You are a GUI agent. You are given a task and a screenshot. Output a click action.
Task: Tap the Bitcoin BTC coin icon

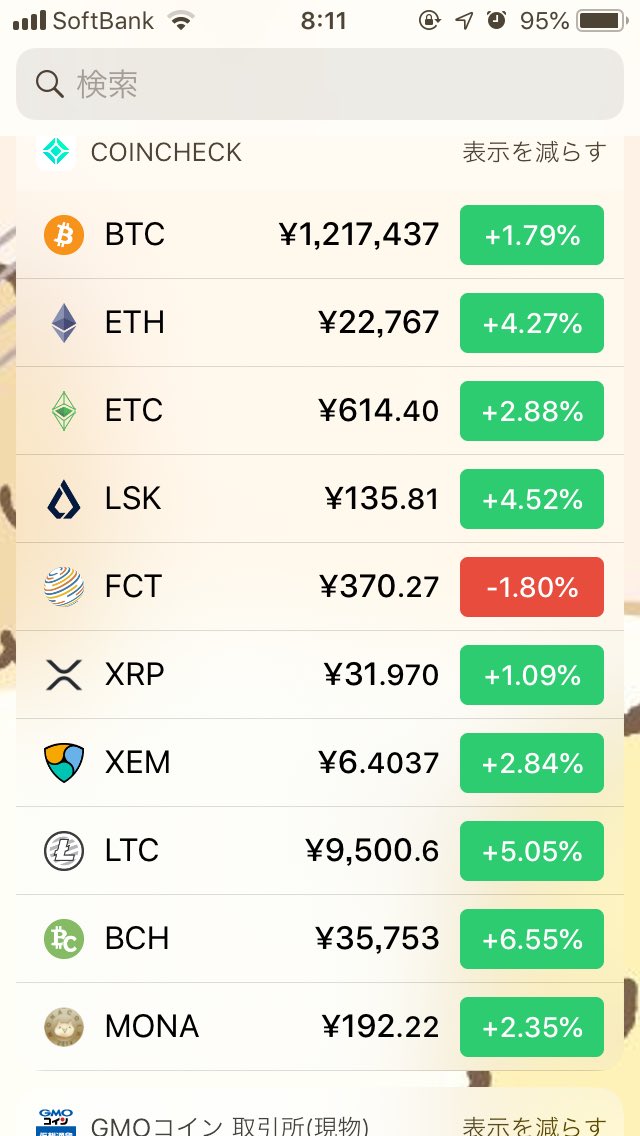64,235
